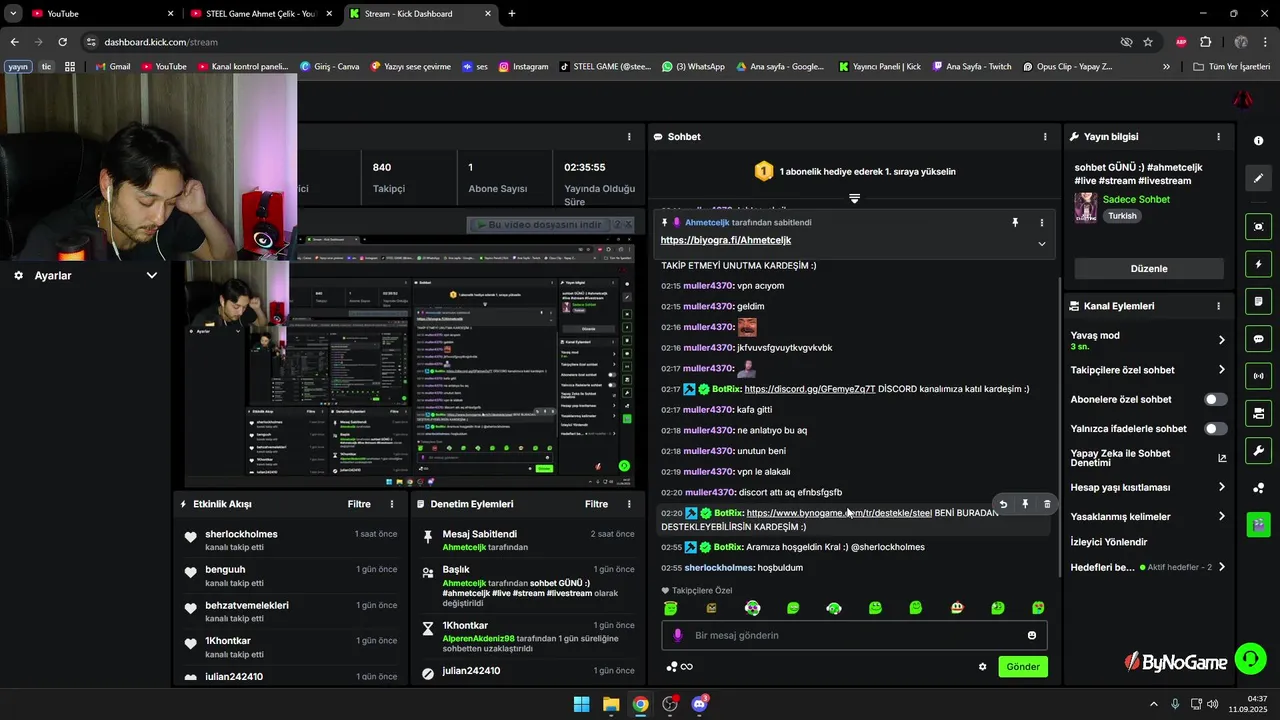Open File Explorer from the taskbar
Viewport: 1280px width, 720px height.
(611, 704)
